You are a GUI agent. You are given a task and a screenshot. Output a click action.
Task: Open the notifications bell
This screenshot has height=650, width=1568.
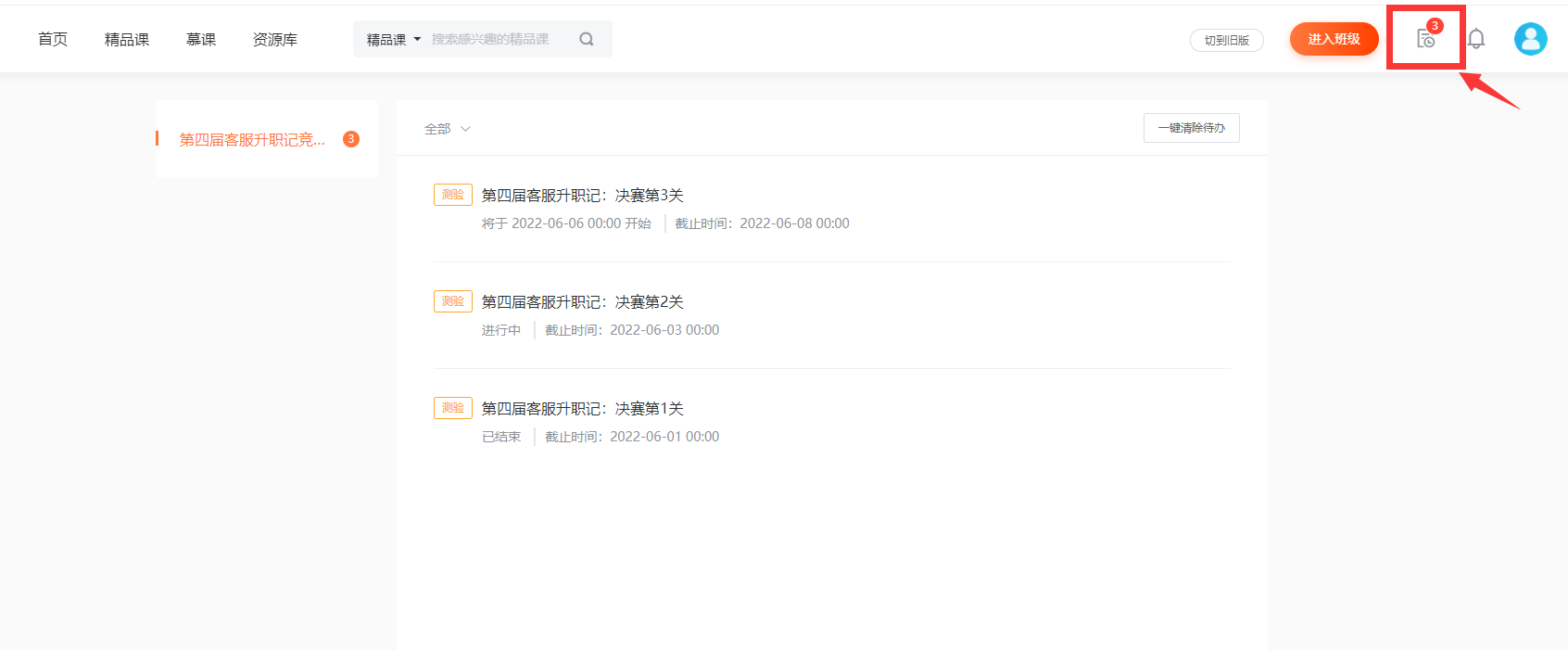1476,39
